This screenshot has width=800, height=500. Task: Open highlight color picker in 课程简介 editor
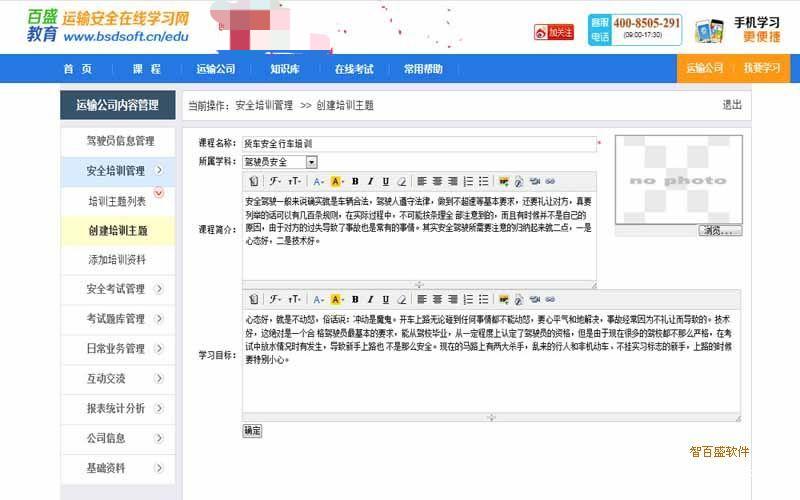(337, 181)
